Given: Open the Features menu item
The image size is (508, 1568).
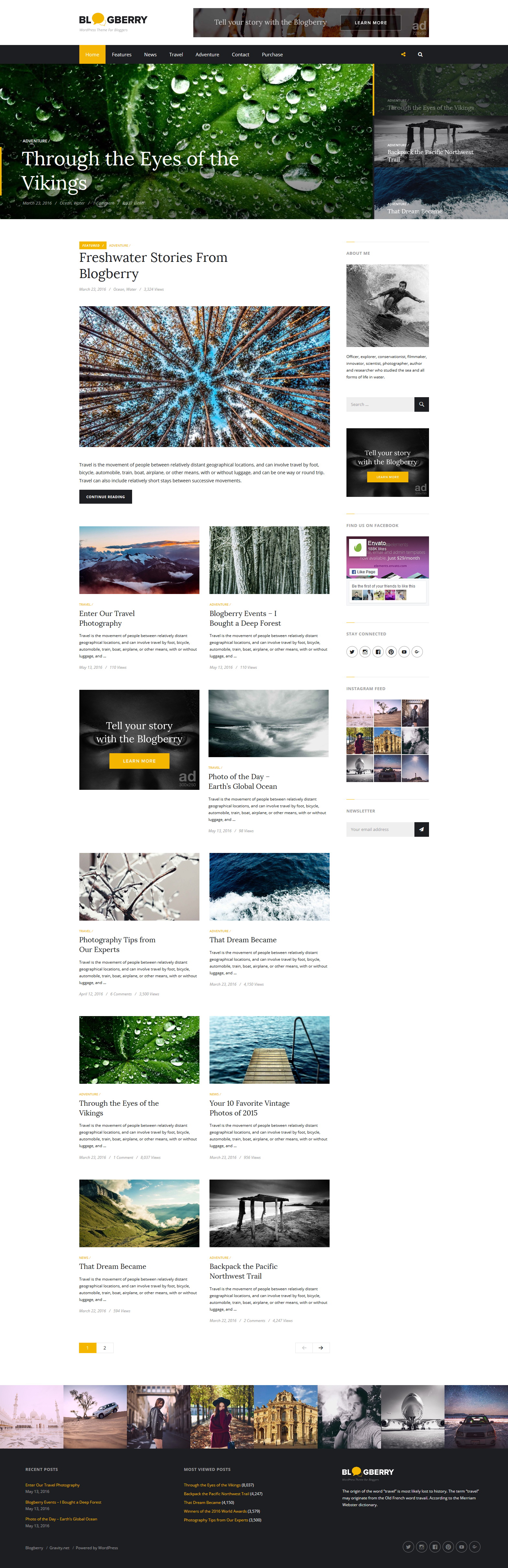Looking at the screenshot, I should coord(122,55).
